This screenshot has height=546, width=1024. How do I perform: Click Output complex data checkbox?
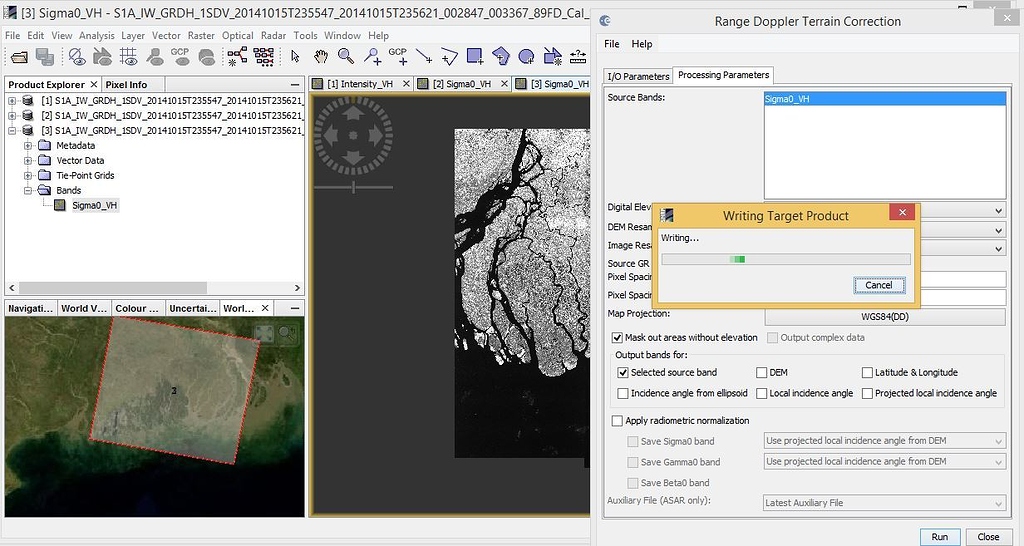773,338
